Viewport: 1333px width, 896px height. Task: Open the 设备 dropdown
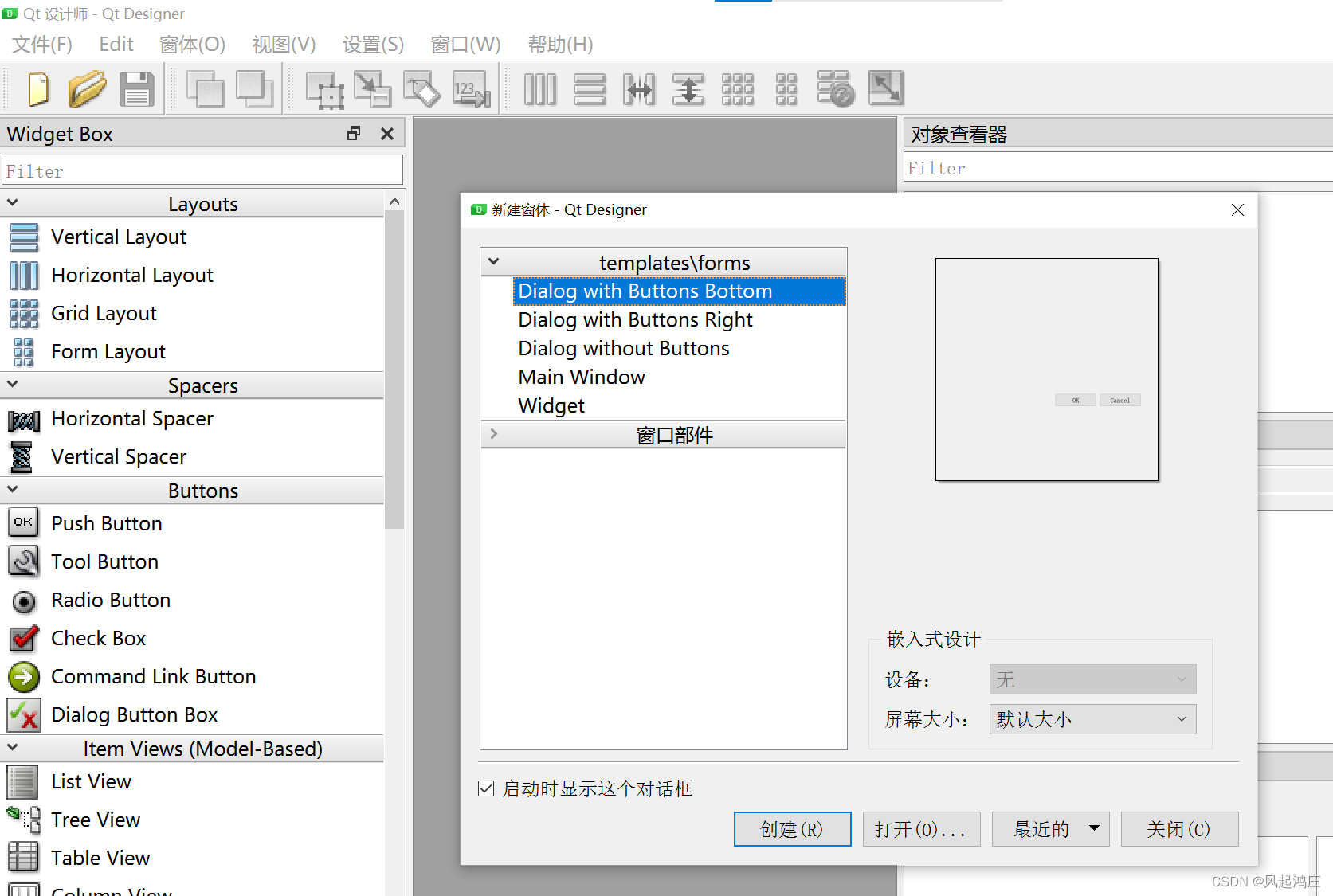coord(1092,679)
